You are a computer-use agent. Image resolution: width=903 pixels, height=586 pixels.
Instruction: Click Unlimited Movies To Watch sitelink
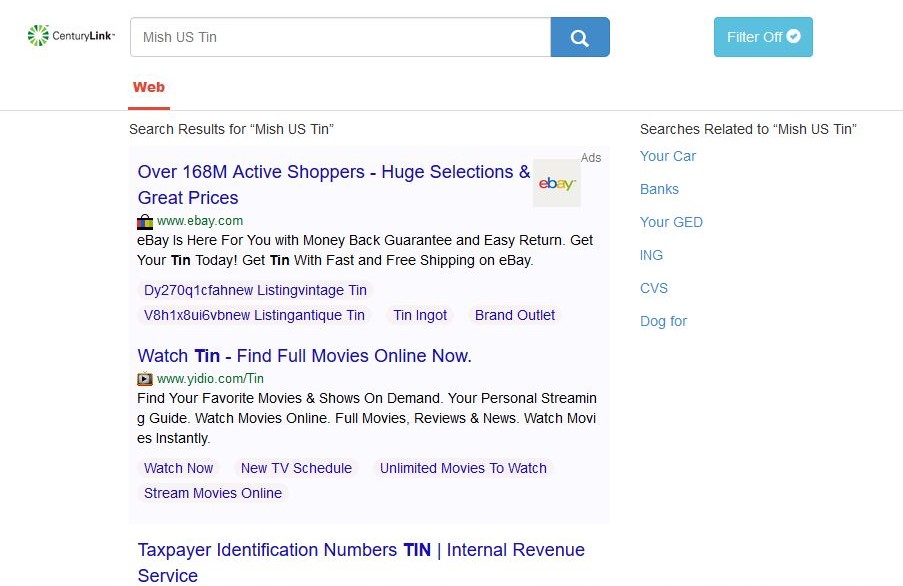(x=463, y=468)
